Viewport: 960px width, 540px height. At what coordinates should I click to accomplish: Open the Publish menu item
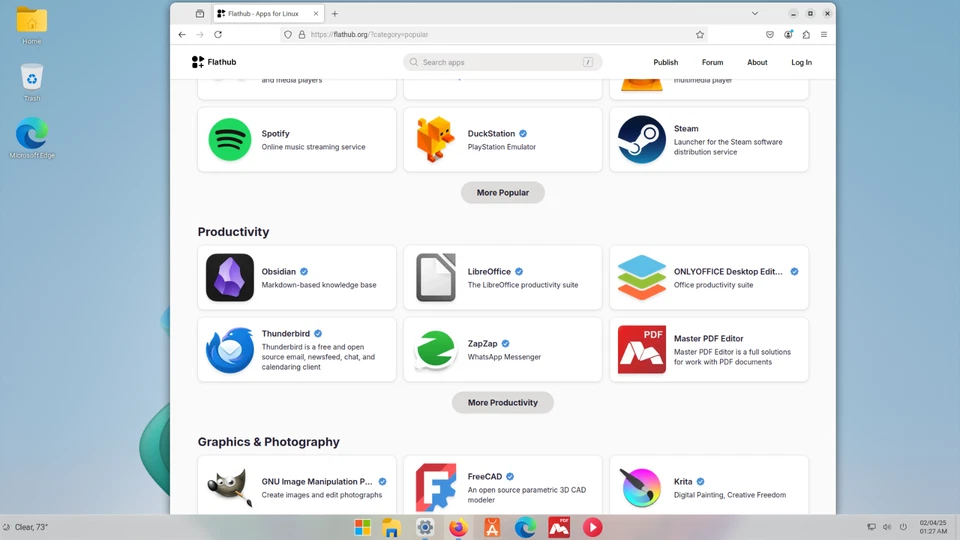coord(666,62)
